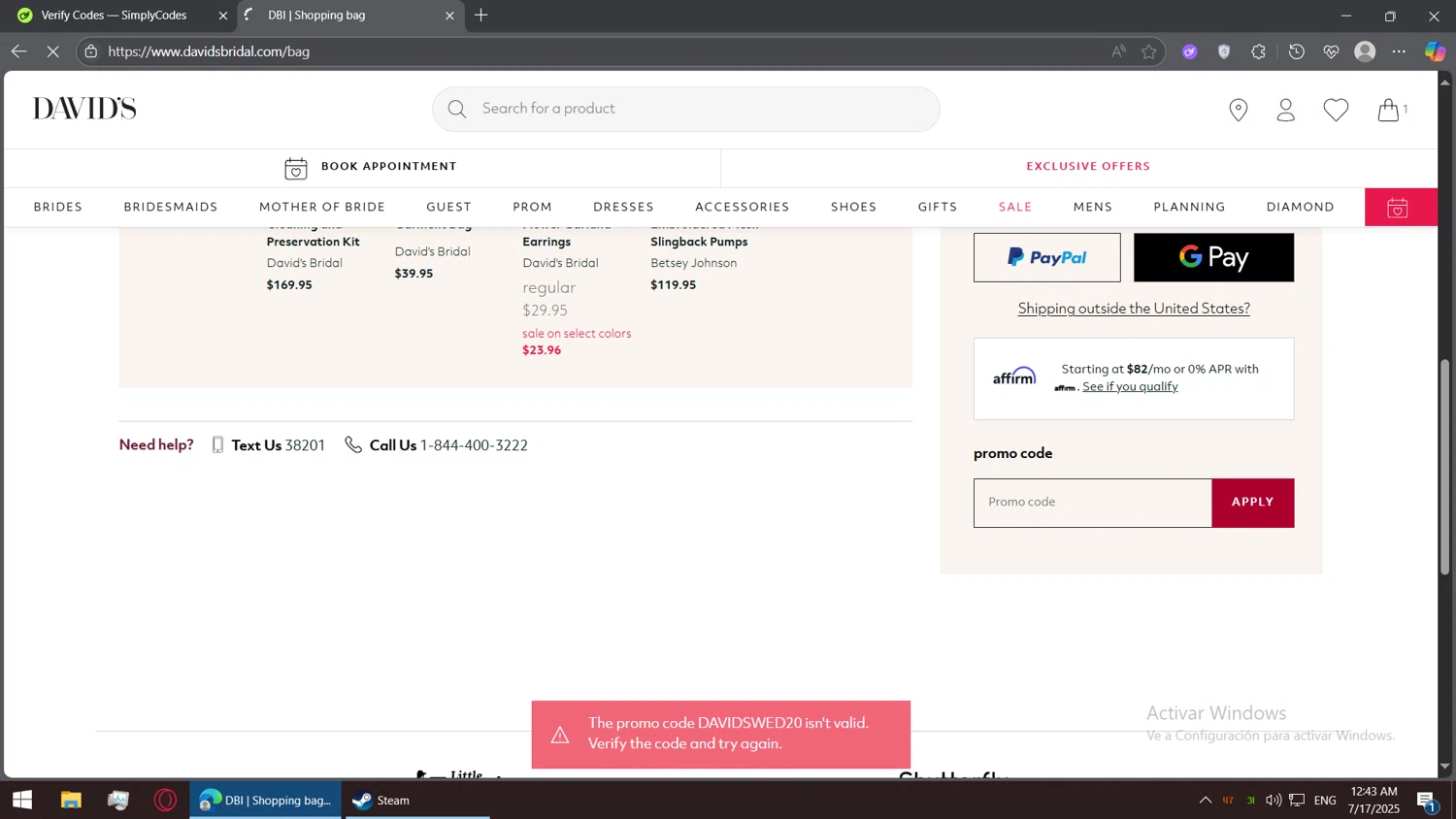Image resolution: width=1456 pixels, height=819 pixels.
Task: Open browser extensions puzzle icon
Action: [x=1259, y=51]
